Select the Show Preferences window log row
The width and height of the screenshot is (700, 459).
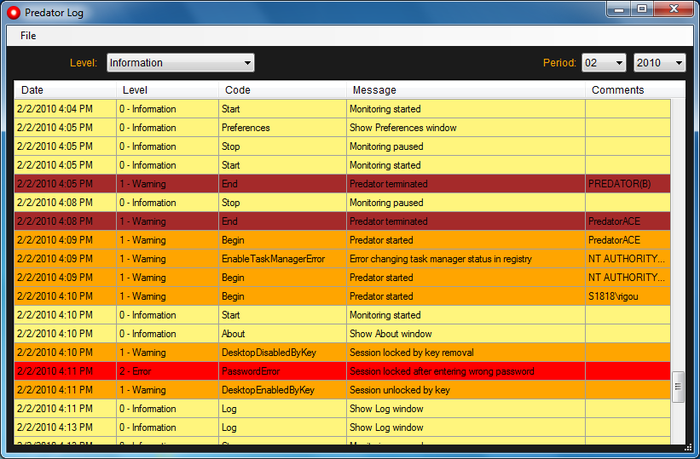(x=342, y=127)
